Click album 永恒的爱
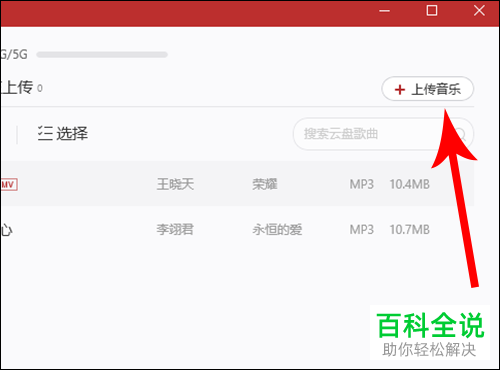Viewport: 500px width, 370px height. click(277, 229)
